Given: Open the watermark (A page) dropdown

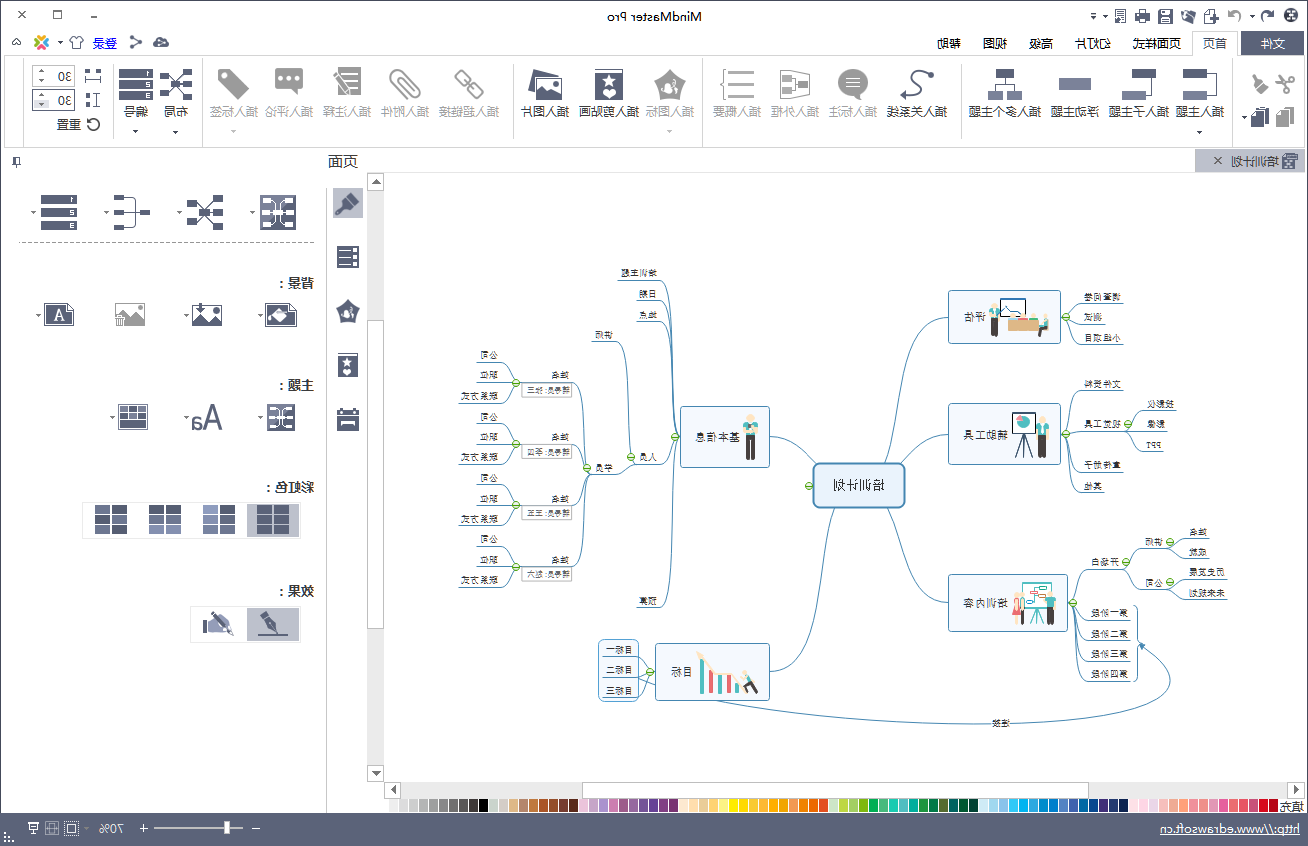Looking at the screenshot, I should [39, 316].
